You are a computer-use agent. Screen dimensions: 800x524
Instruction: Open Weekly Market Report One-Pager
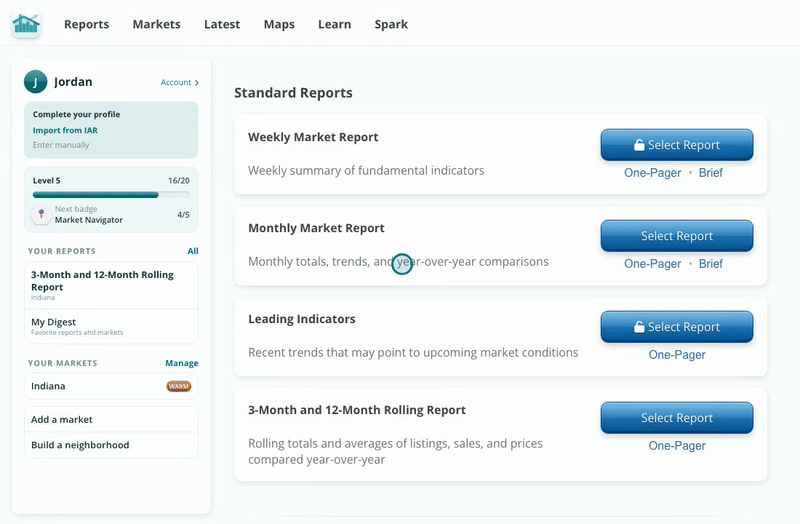coord(653,172)
